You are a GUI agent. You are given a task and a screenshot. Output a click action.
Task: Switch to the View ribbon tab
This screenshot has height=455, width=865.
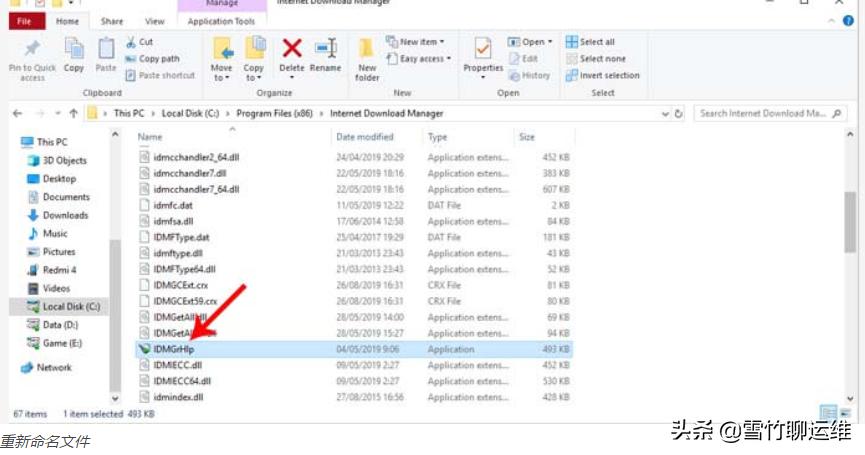coord(154,21)
